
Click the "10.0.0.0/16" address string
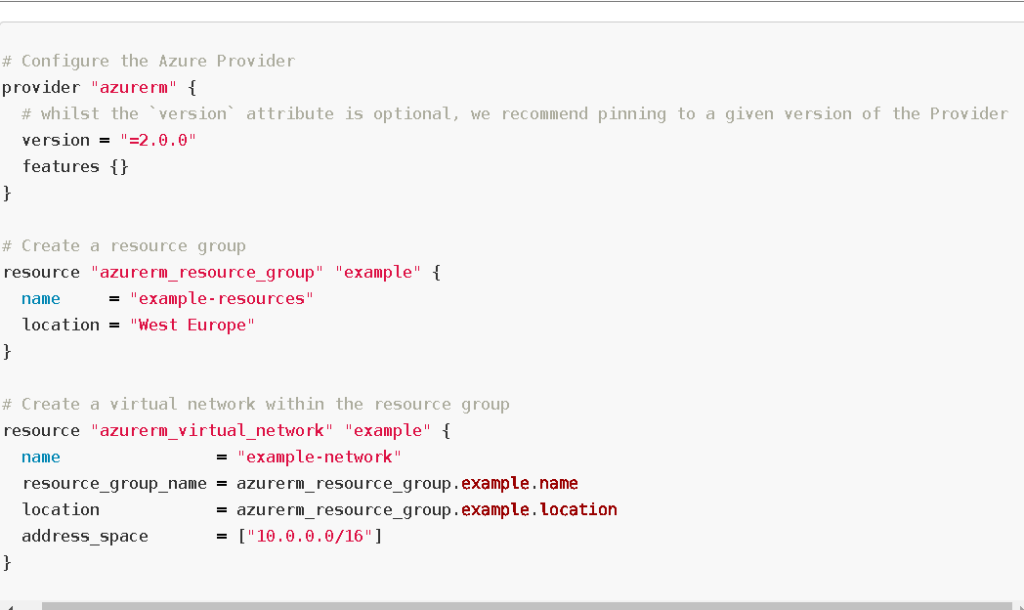tap(310, 536)
